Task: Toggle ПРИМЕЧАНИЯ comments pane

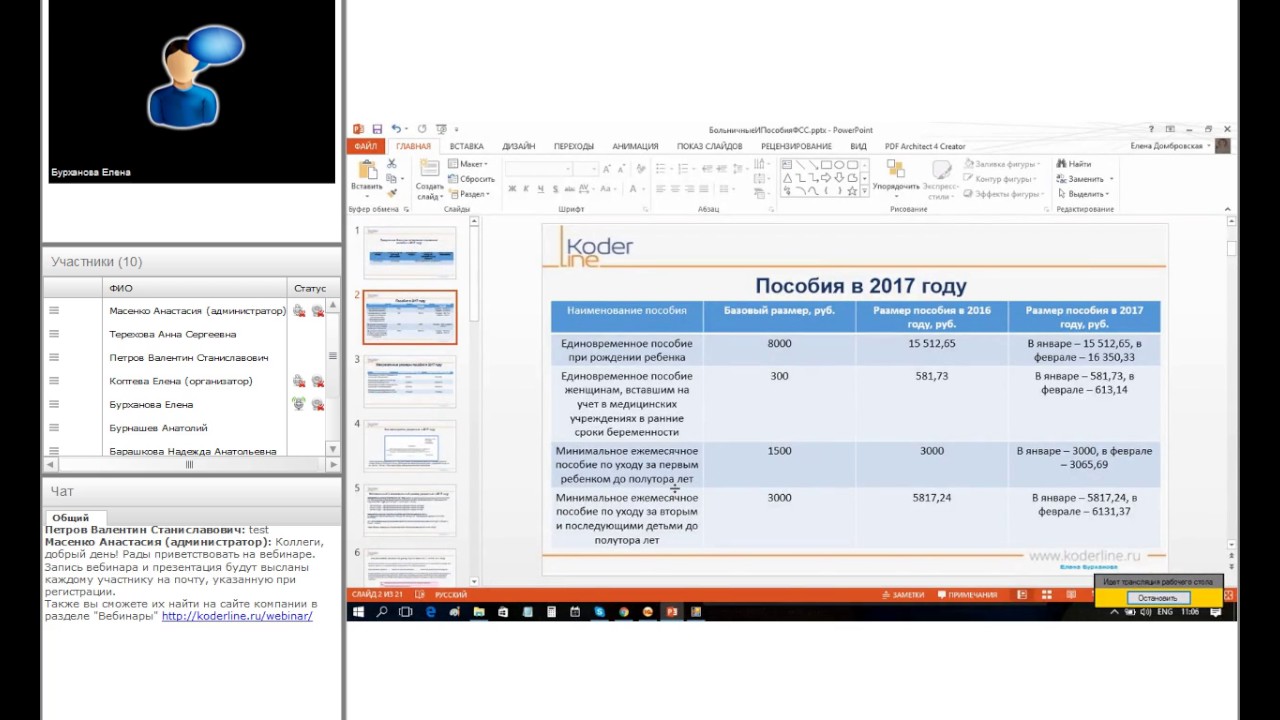Action: [x=967, y=594]
